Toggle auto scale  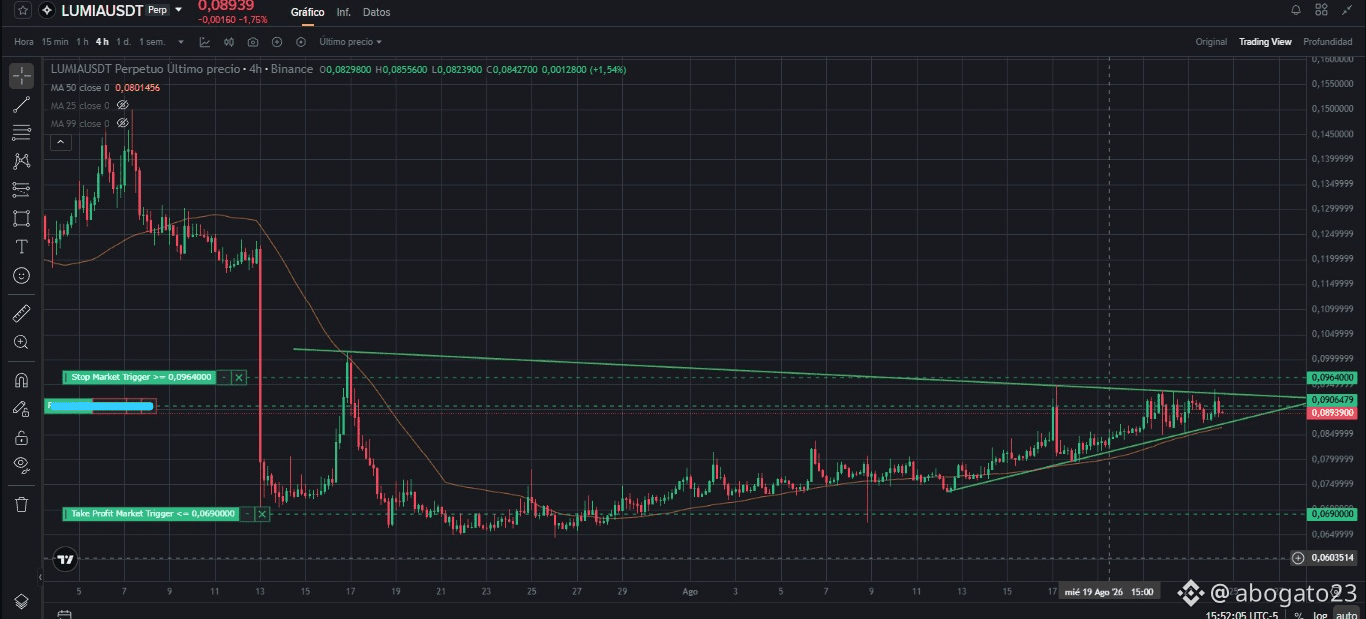pyautogui.click(x=1346, y=616)
